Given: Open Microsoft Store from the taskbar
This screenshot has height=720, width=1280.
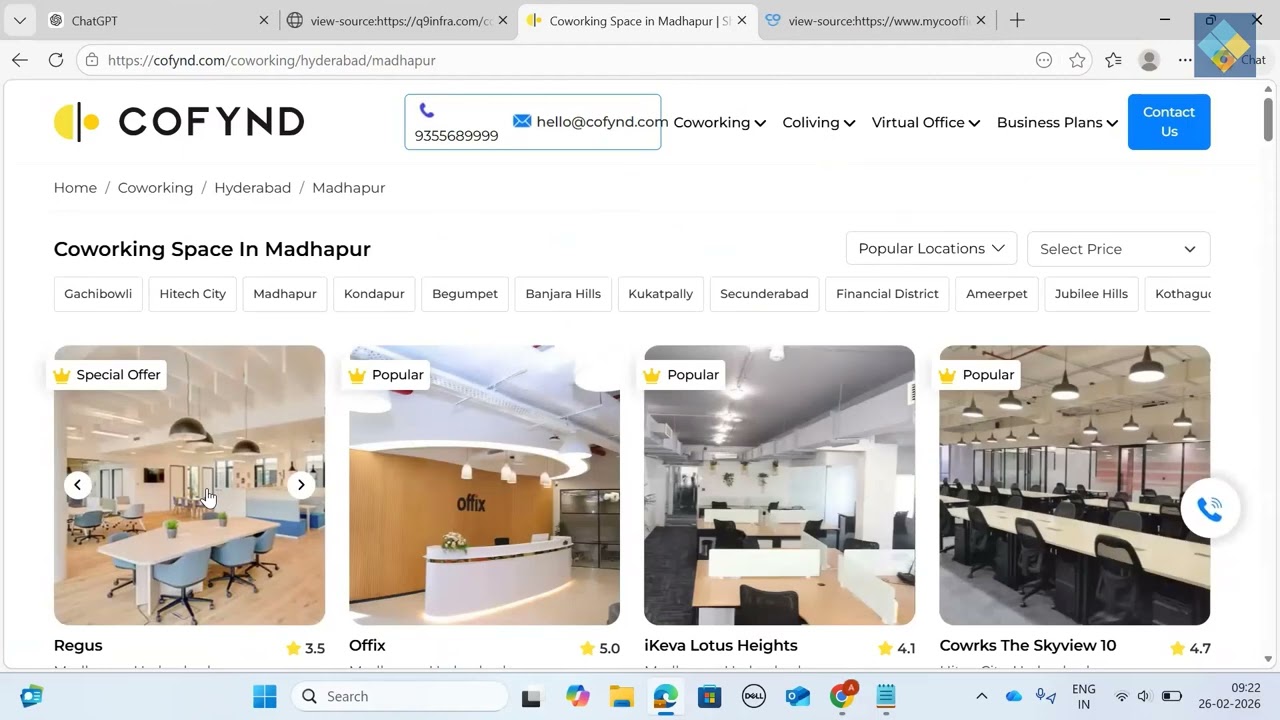Looking at the screenshot, I should click(709, 696).
